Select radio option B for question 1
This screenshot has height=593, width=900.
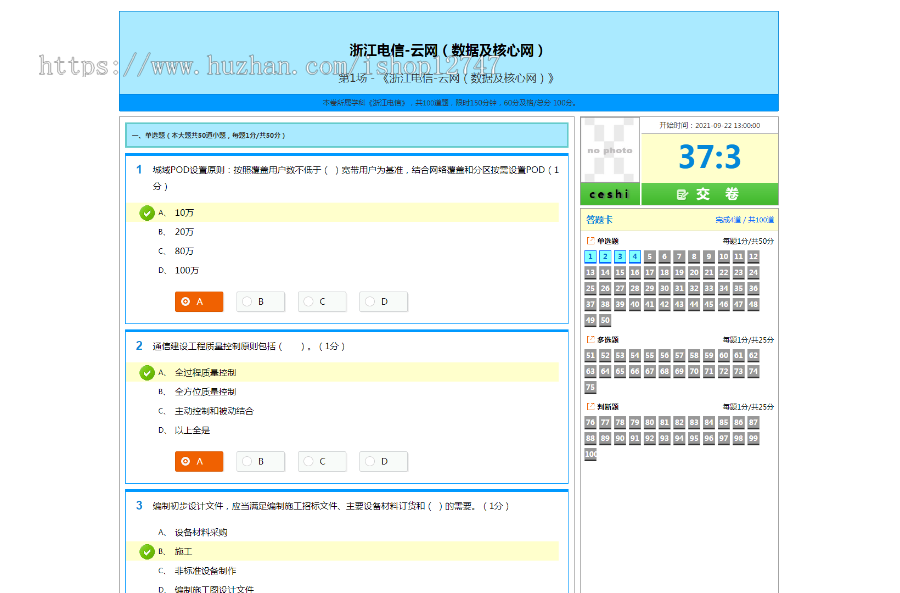click(260, 301)
